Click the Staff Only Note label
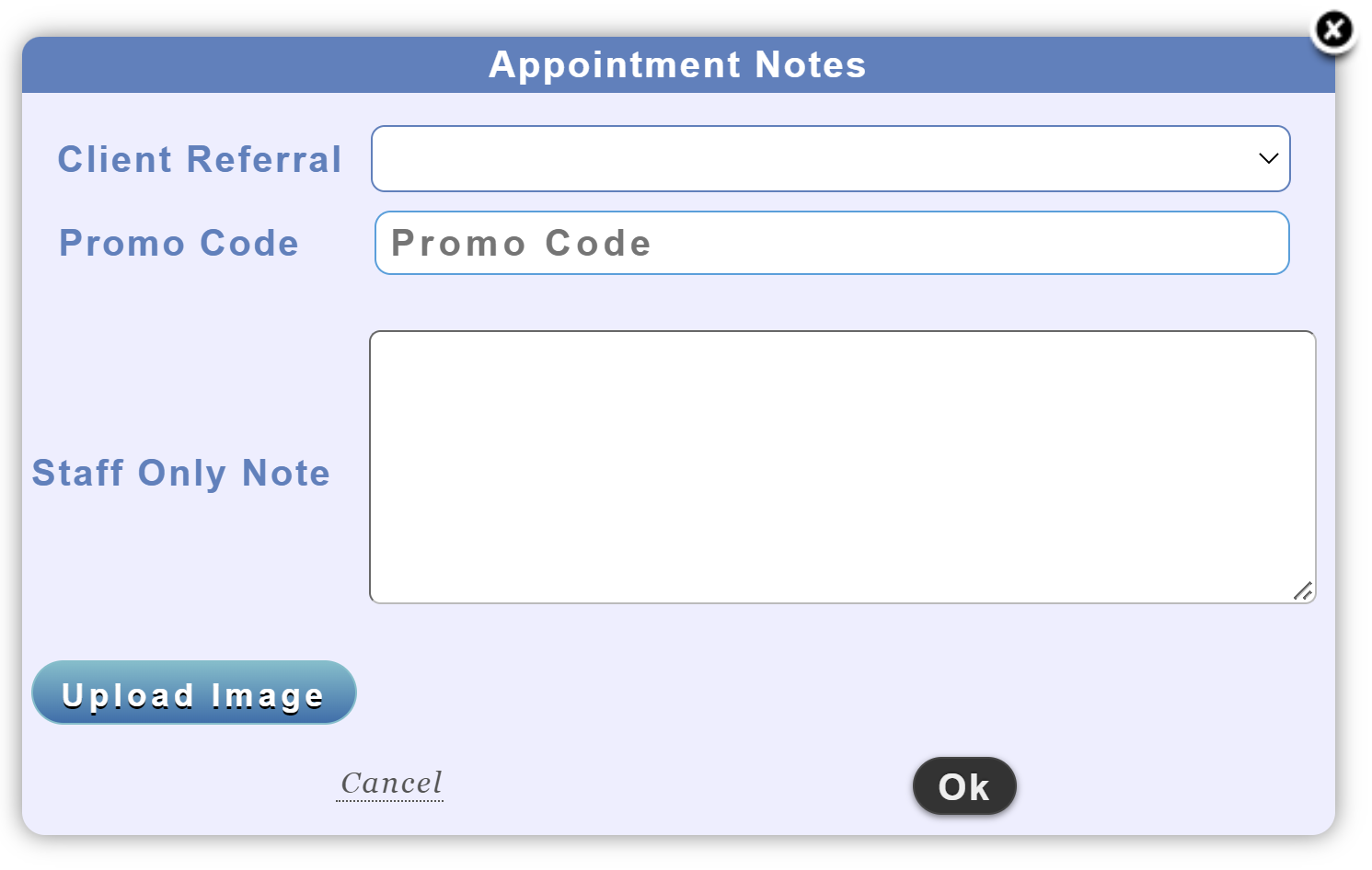 [181, 473]
